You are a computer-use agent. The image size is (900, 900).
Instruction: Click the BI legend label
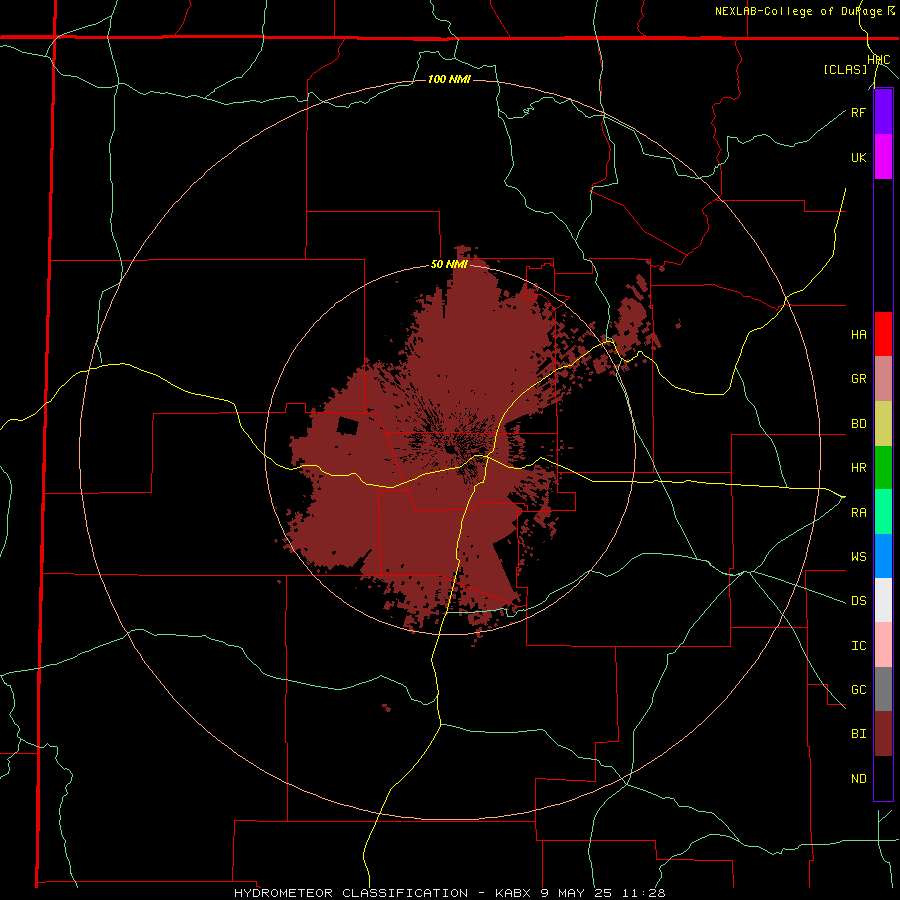[x=858, y=734]
